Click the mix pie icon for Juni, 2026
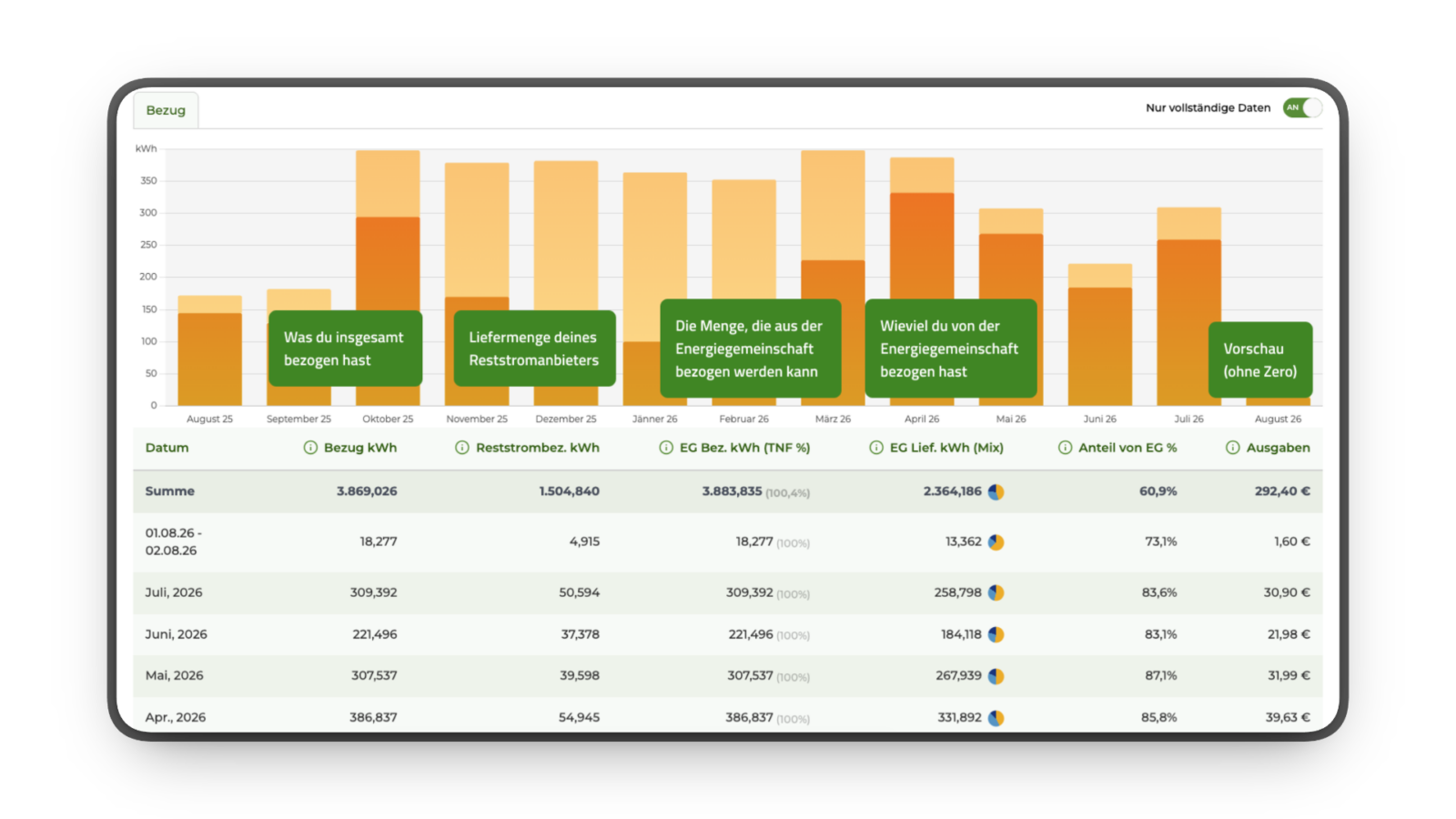This screenshot has height=819, width=1456. tap(996, 634)
